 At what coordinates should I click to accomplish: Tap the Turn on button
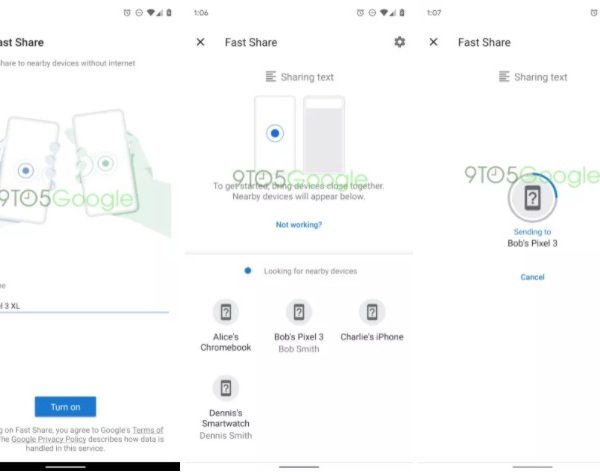(x=65, y=406)
